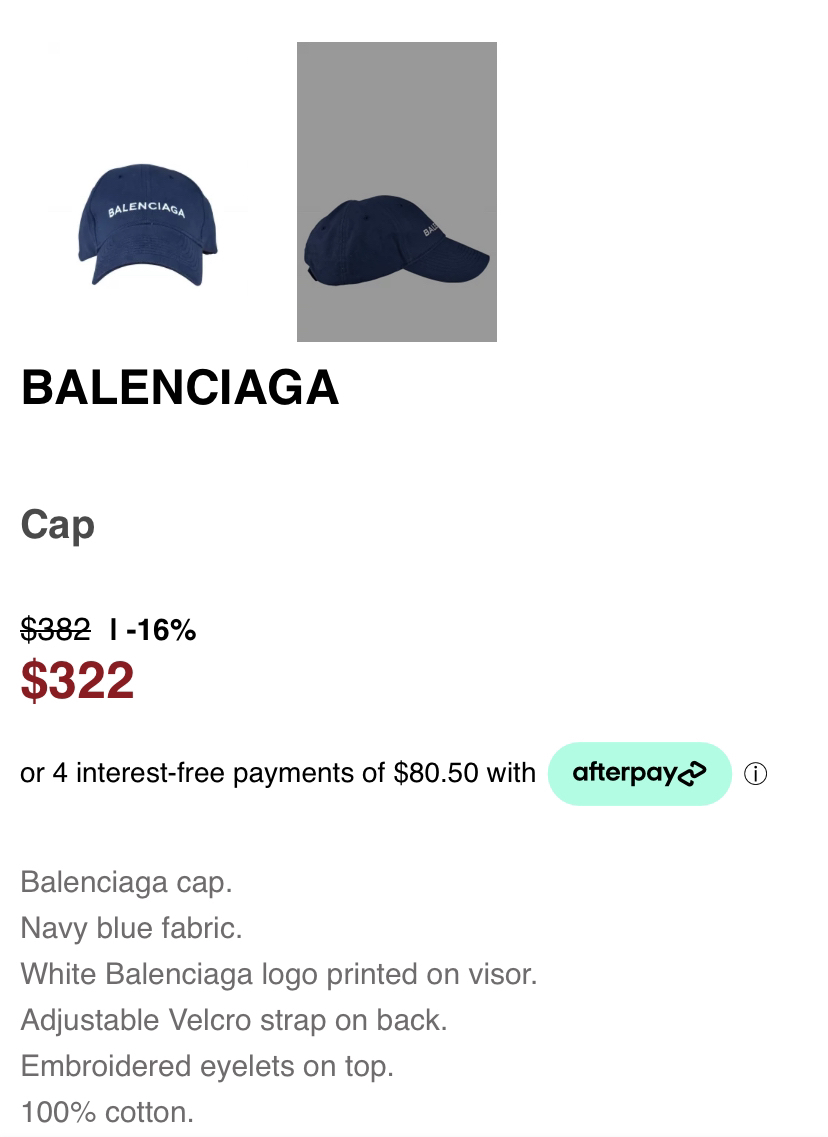Click the 'Embroidered eyelets on top' line

click(207, 1066)
